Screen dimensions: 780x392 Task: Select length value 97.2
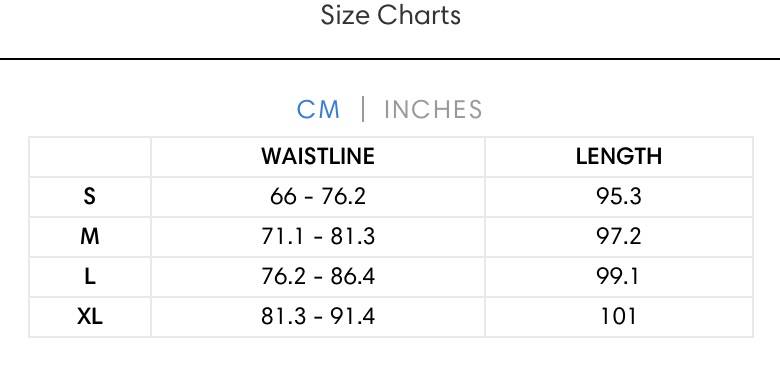pos(619,237)
